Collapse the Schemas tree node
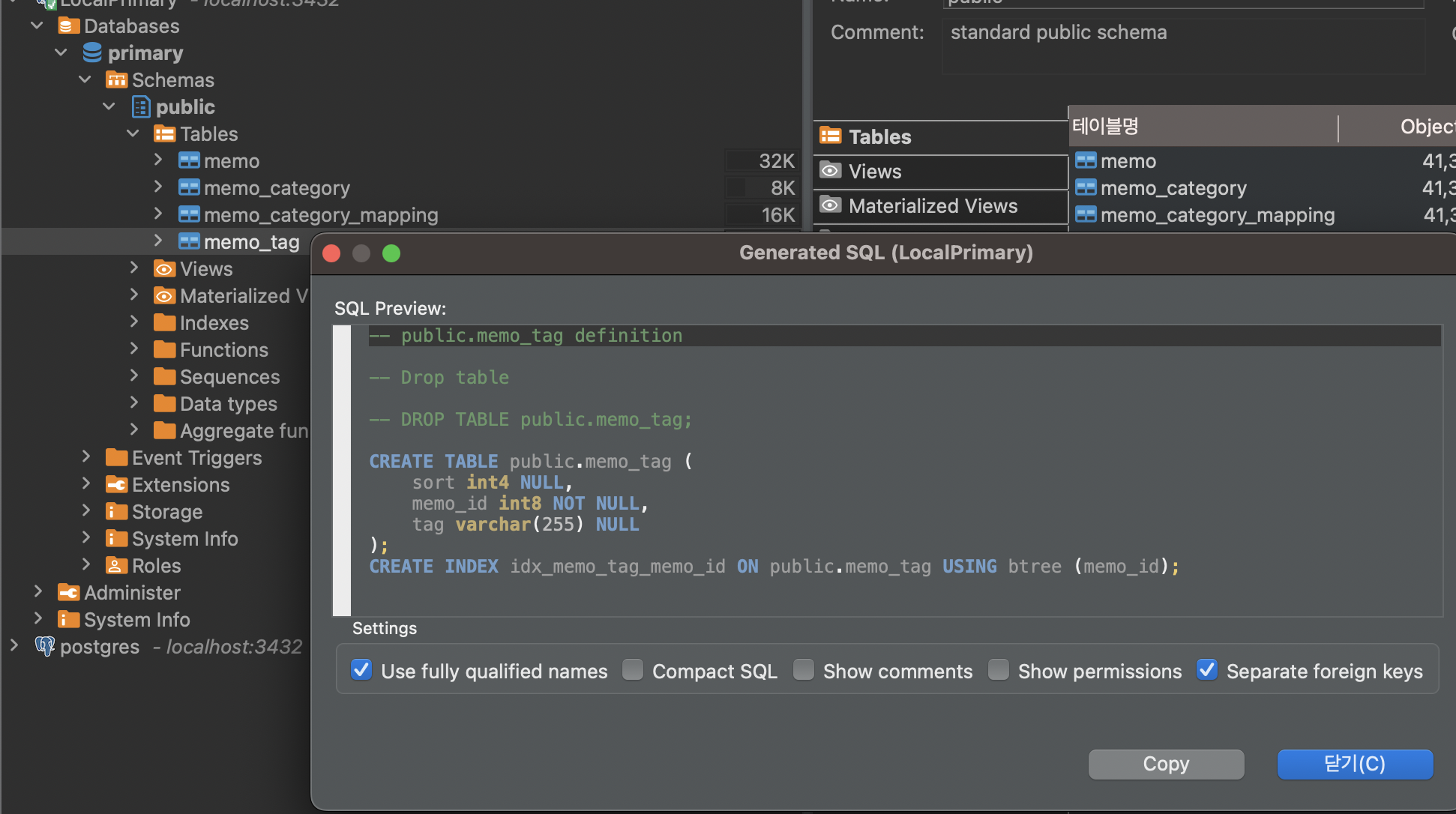 [x=85, y=79]
